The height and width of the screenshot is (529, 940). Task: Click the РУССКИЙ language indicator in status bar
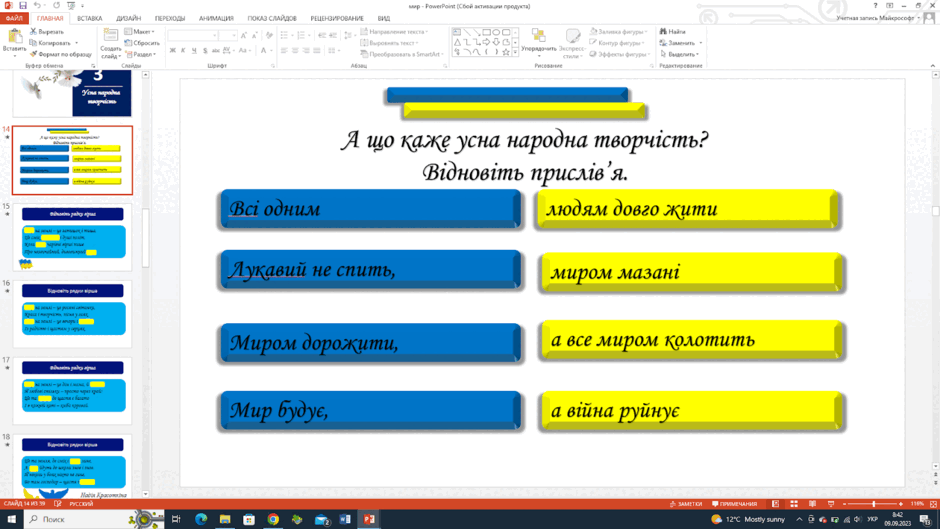click(x=82, y=504)
